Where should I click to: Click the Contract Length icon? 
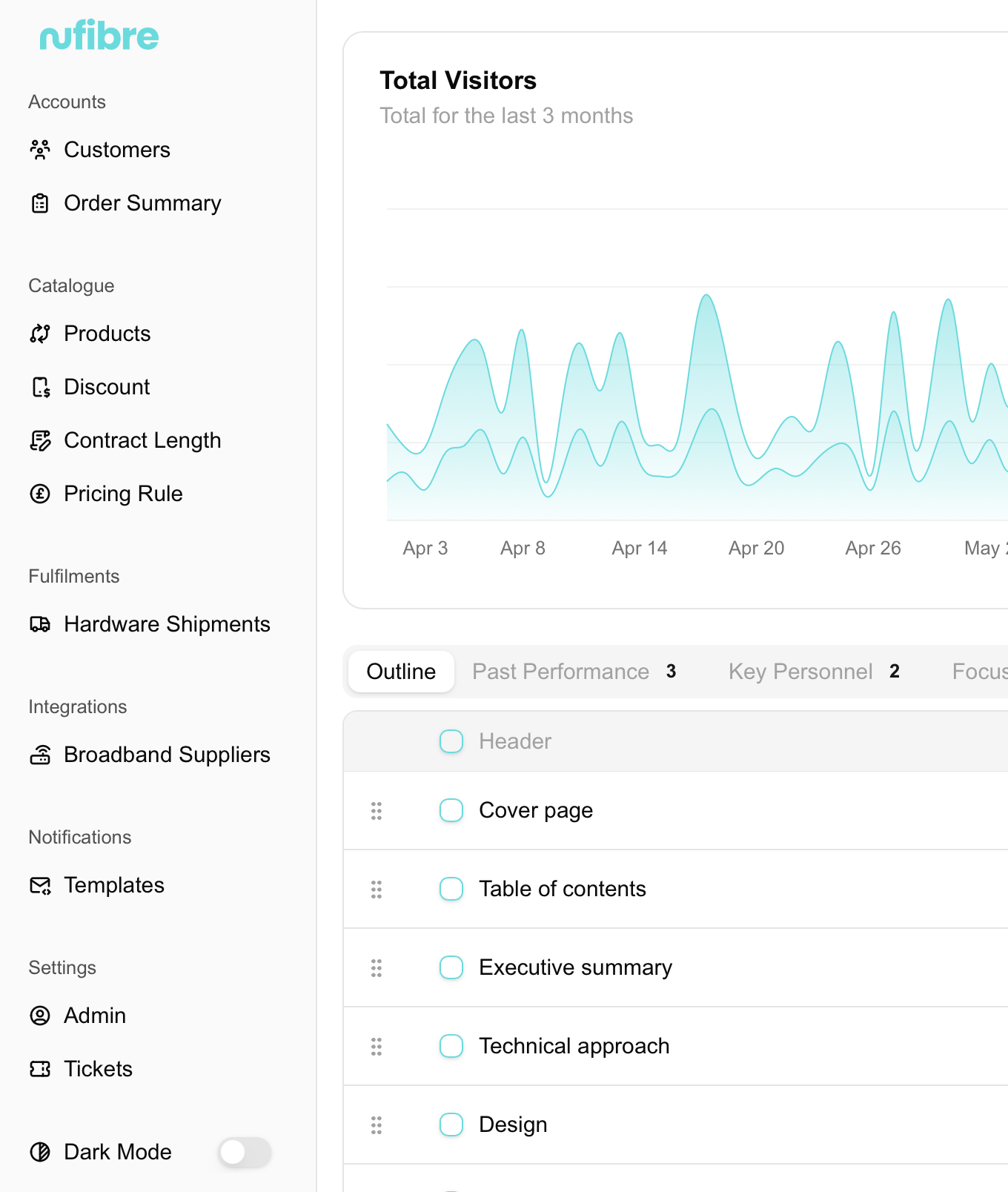point(40,440)
